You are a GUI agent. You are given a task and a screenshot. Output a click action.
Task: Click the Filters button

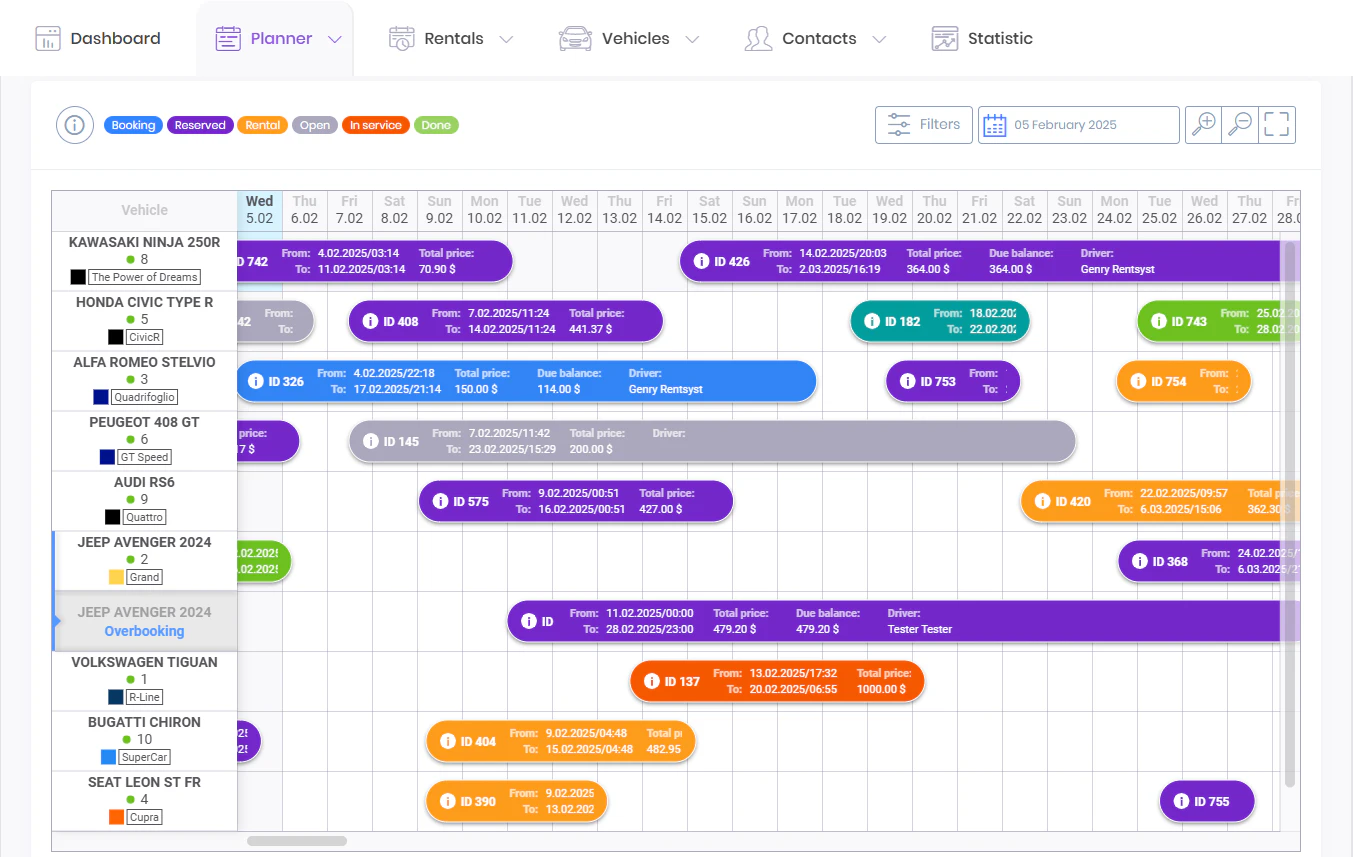924,124
